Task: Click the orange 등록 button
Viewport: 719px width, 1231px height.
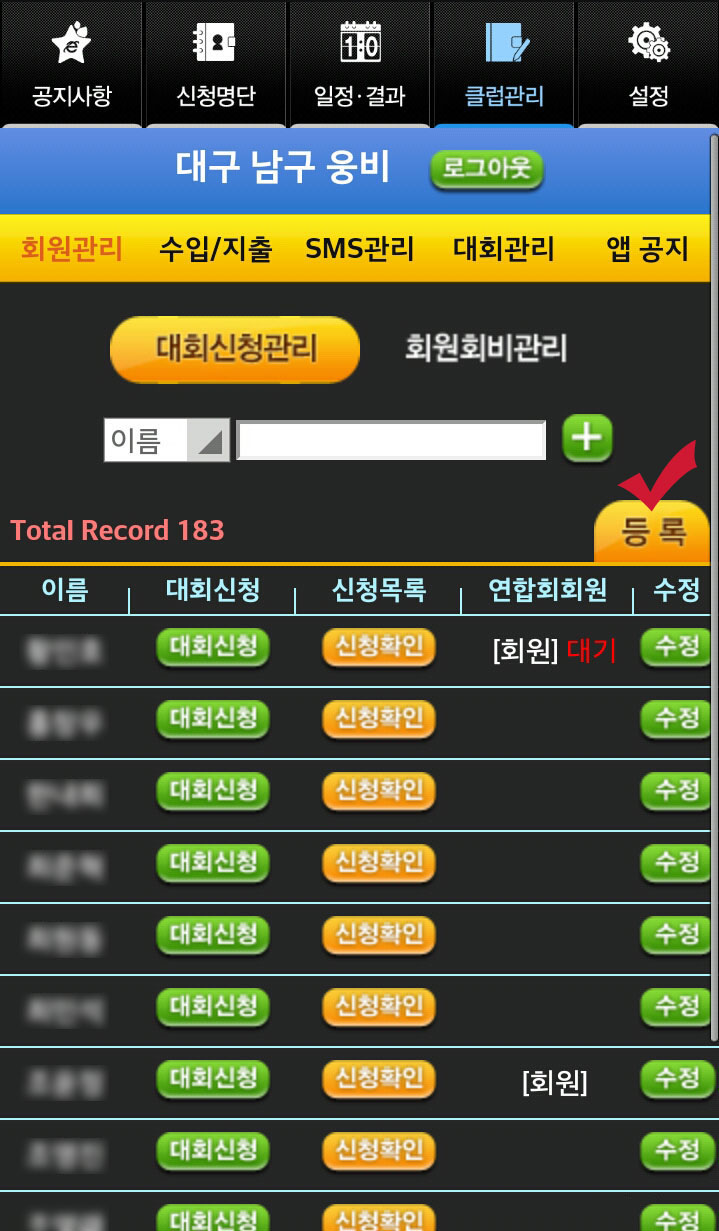Action: click(x=653, y=531)
